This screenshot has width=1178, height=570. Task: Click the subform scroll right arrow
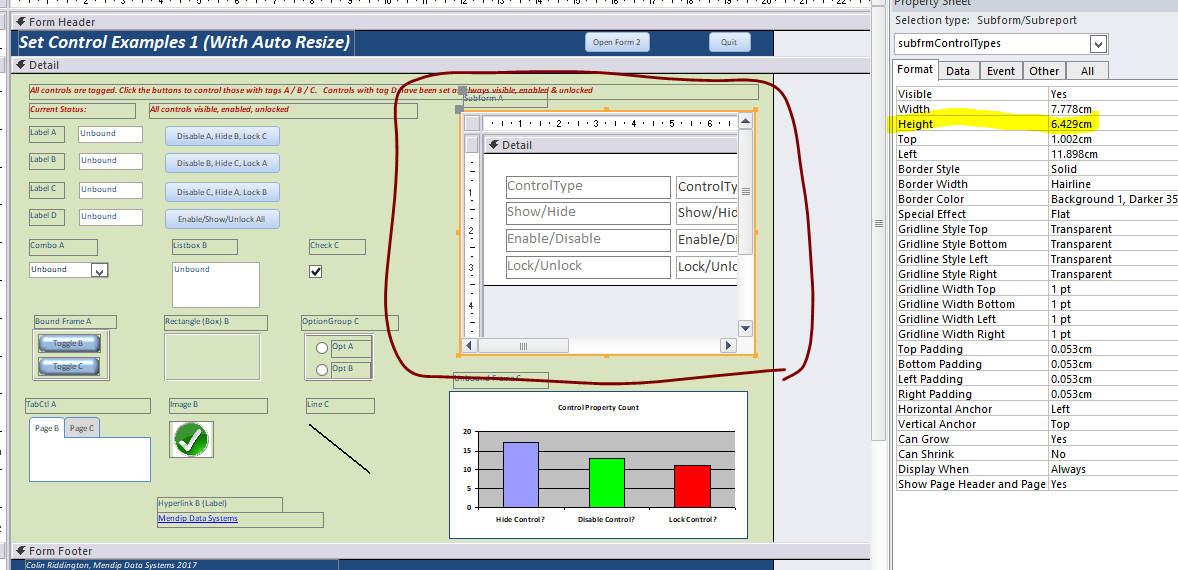coord(728,346)
